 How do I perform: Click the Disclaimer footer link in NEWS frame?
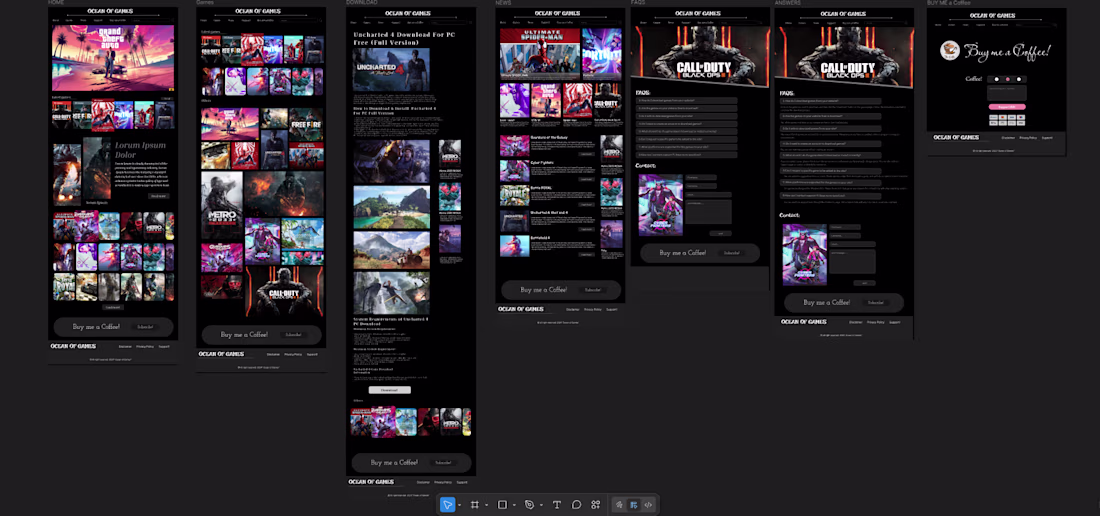(572, 309)
